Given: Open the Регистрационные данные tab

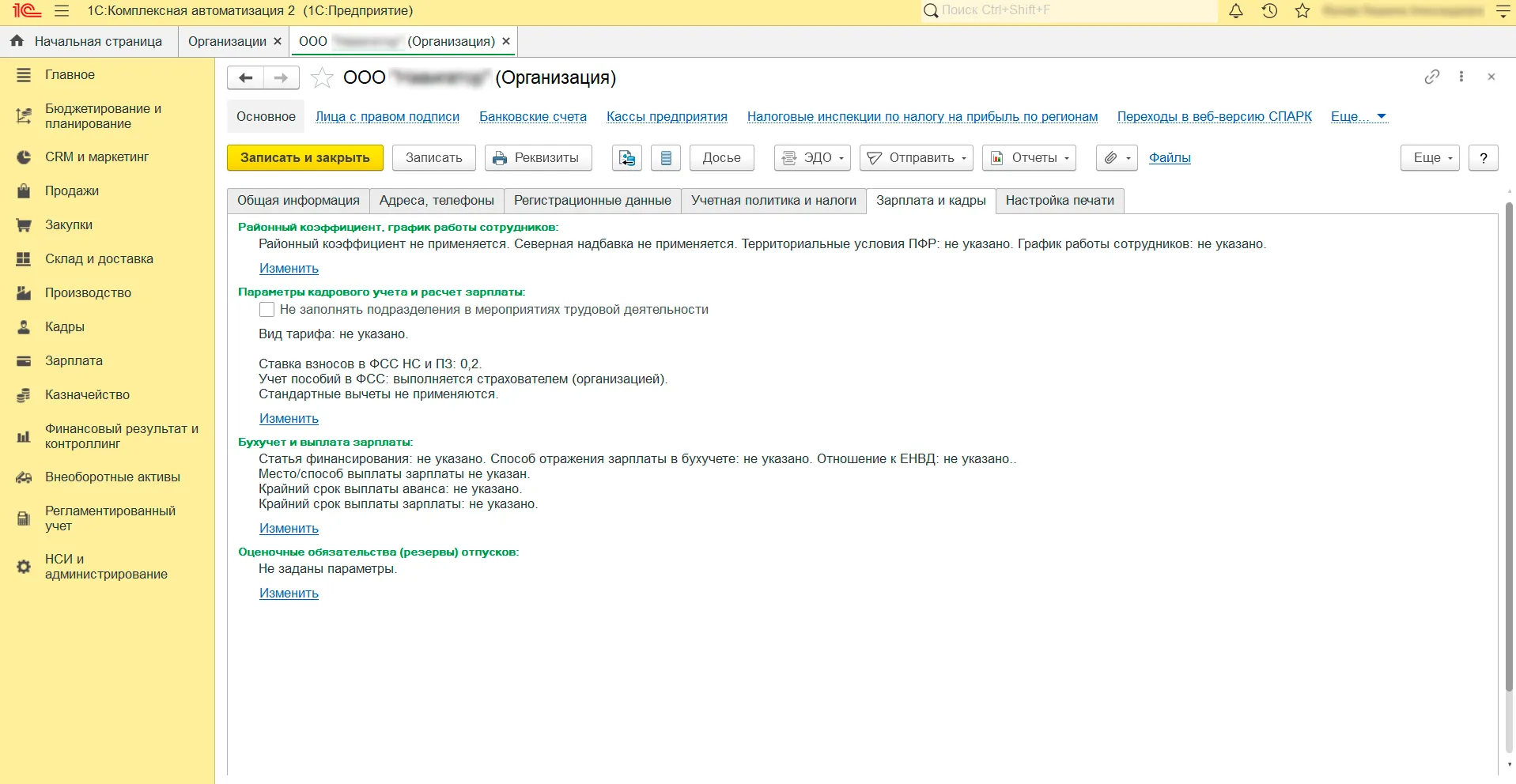Looking at the screenshot, I should pyautogui.click(x=592, y=201).
